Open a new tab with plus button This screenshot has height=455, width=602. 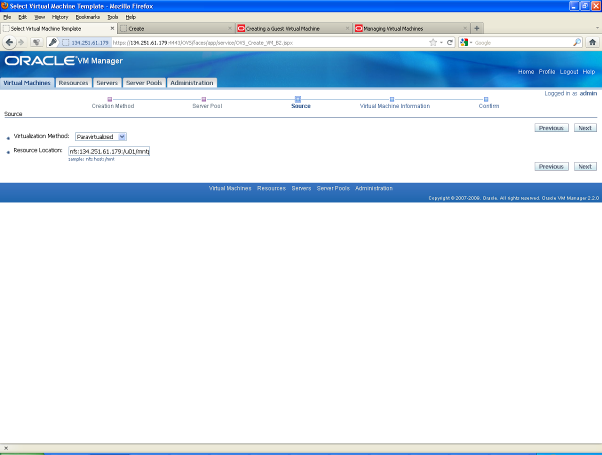point(476,28)
